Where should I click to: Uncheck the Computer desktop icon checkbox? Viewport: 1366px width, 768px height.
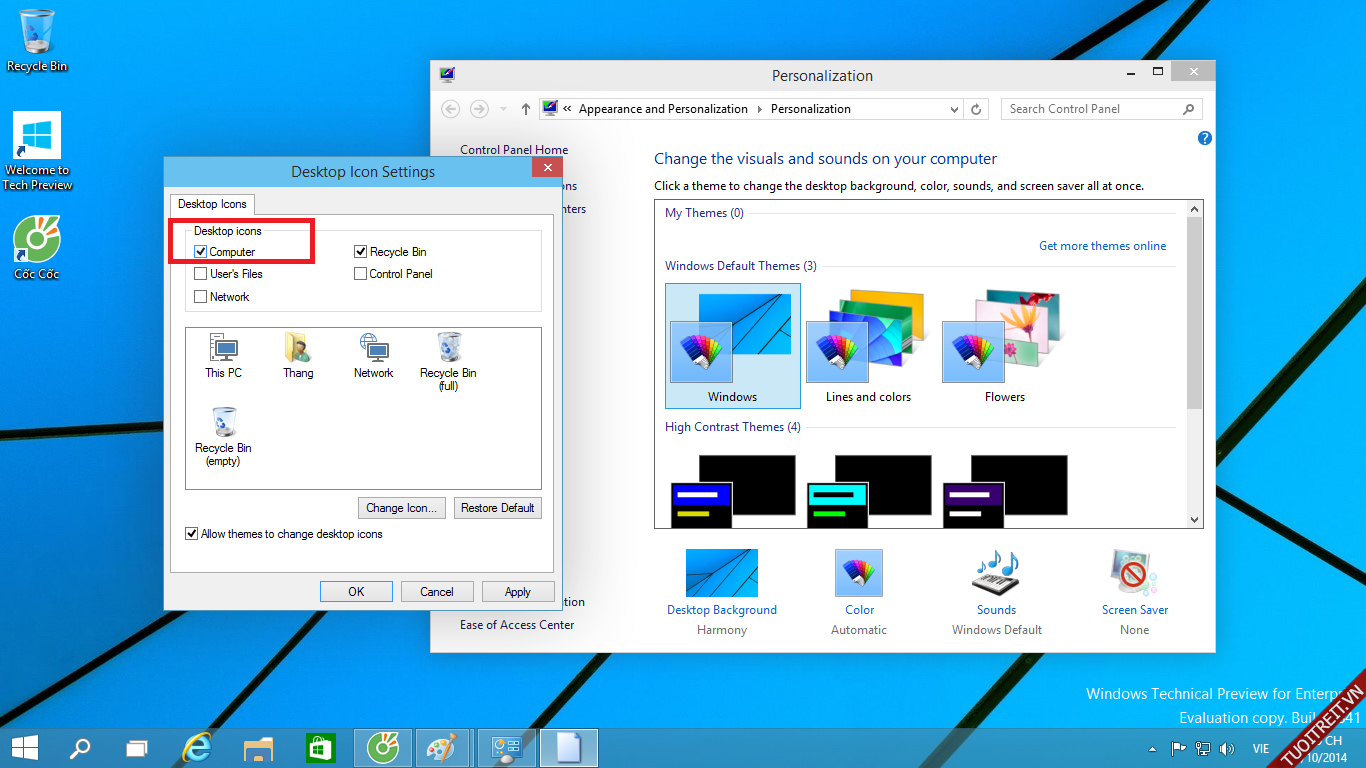coord(201,252)
